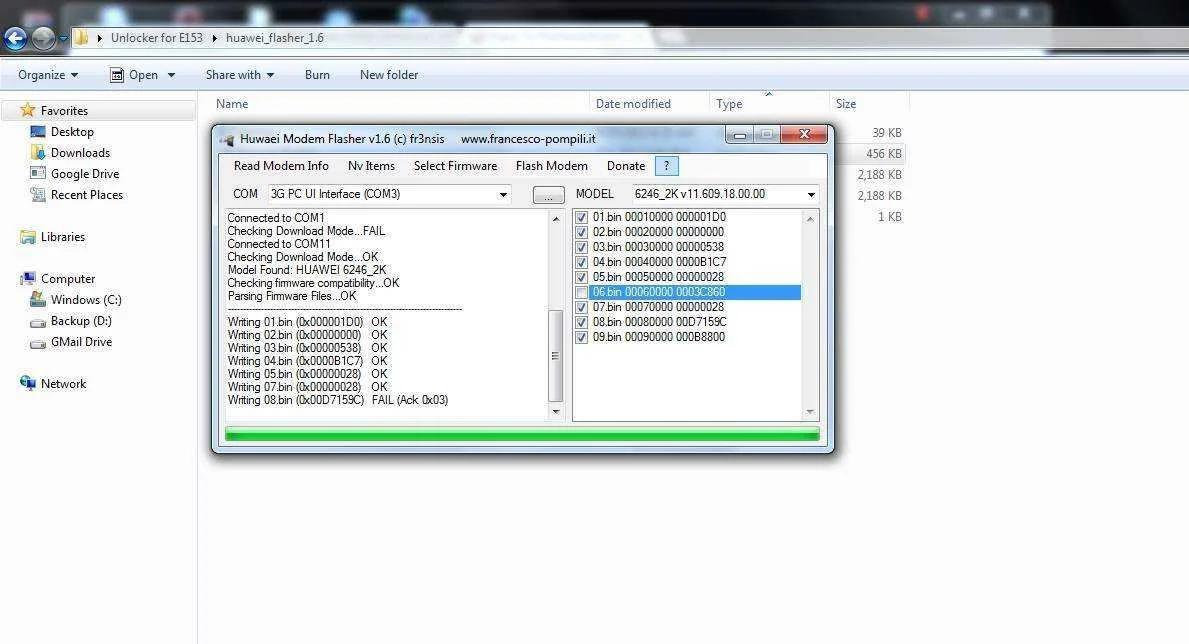1189x644 pixels.
Task: Click the Google Drive icon
Action: tap(37, 173)
